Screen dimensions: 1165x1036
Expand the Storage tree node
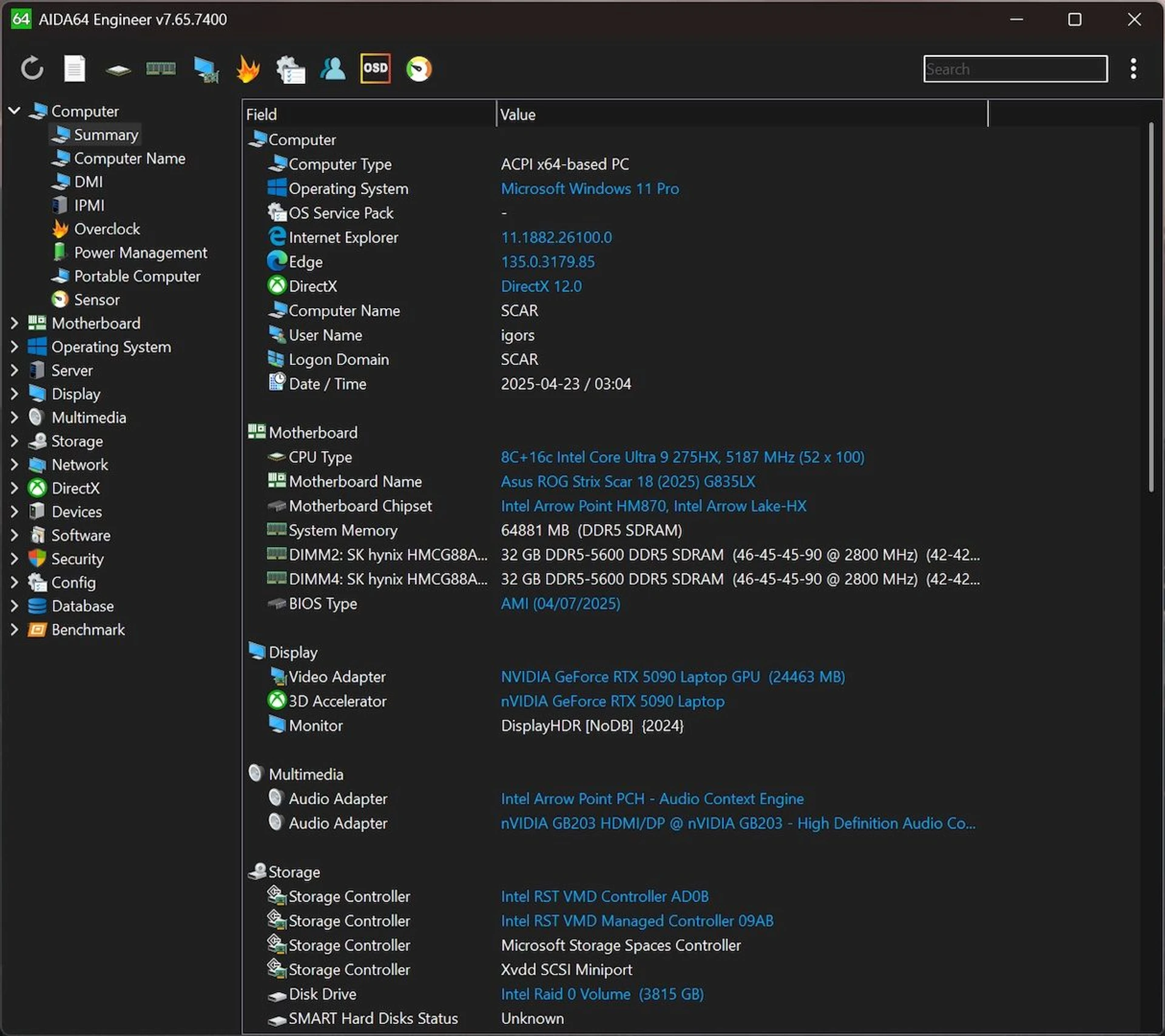click(x=15, y=441)
